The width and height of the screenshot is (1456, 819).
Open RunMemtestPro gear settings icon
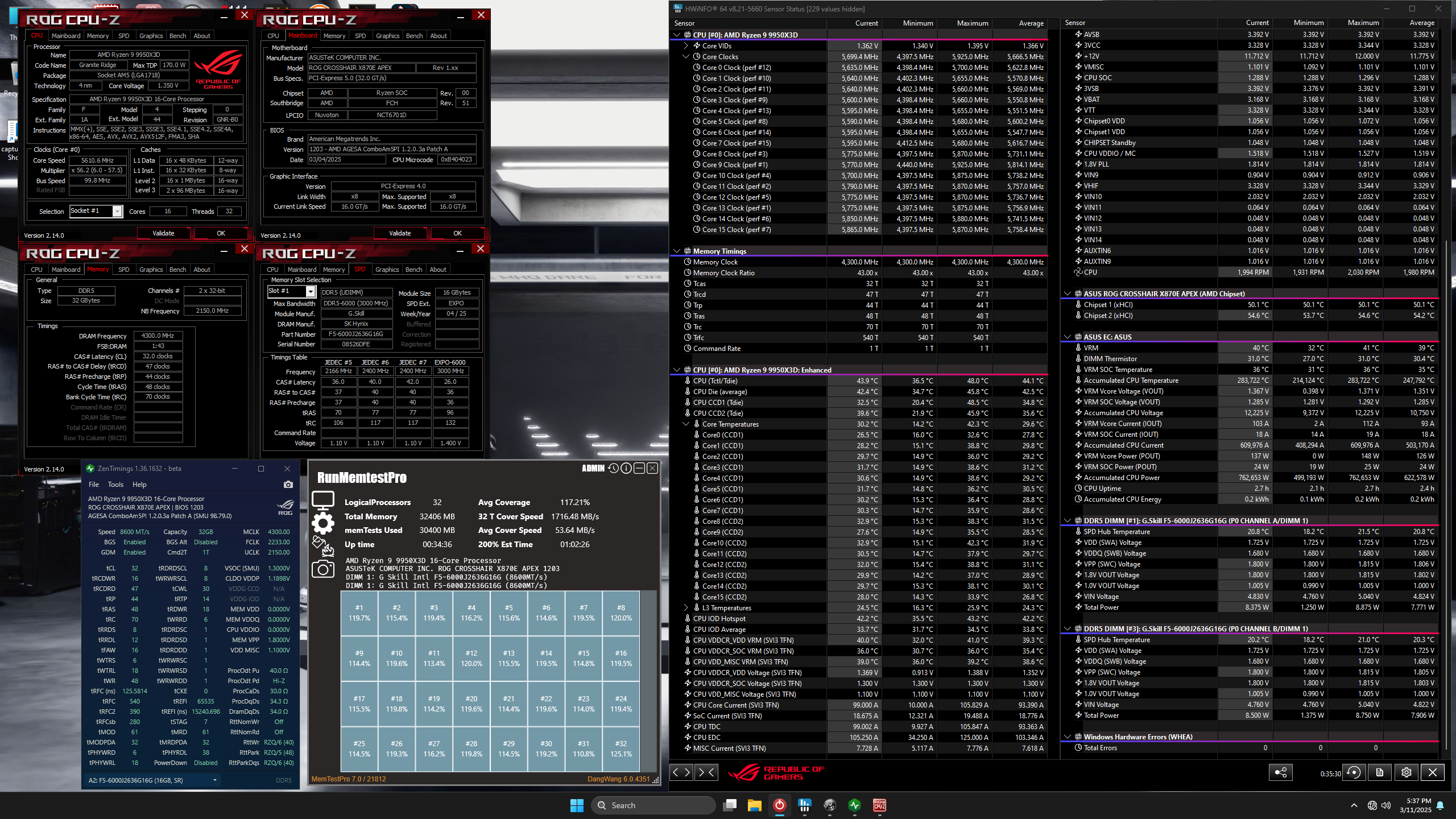[323, 522]
